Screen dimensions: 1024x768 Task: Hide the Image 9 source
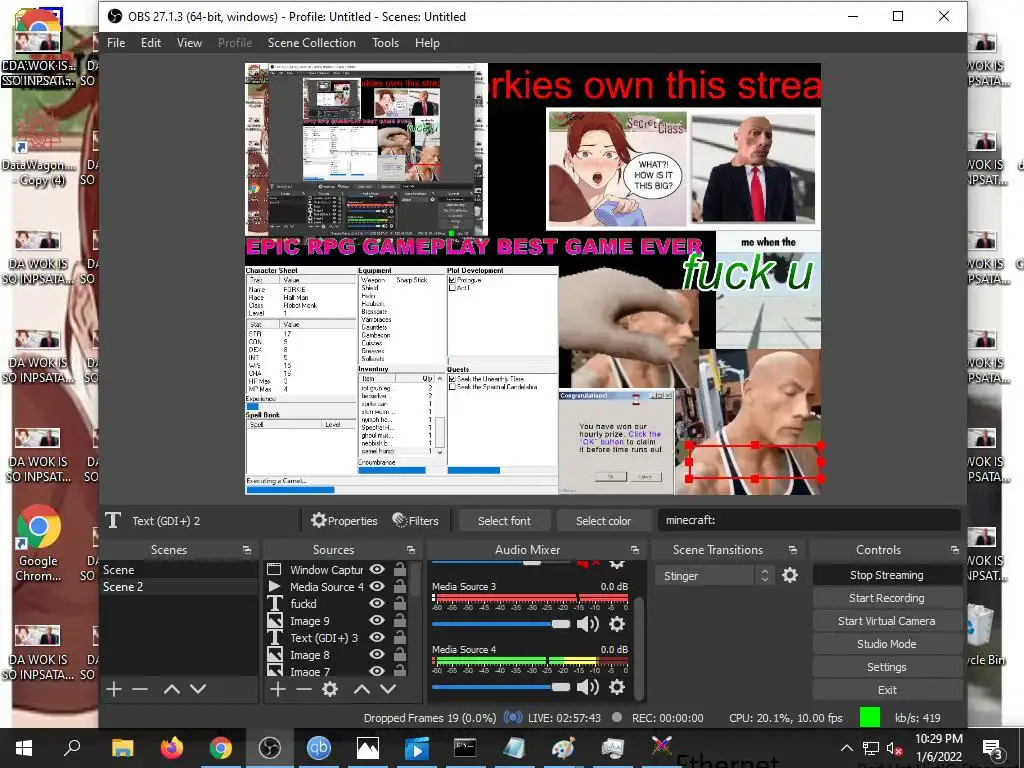pos(377,620)
